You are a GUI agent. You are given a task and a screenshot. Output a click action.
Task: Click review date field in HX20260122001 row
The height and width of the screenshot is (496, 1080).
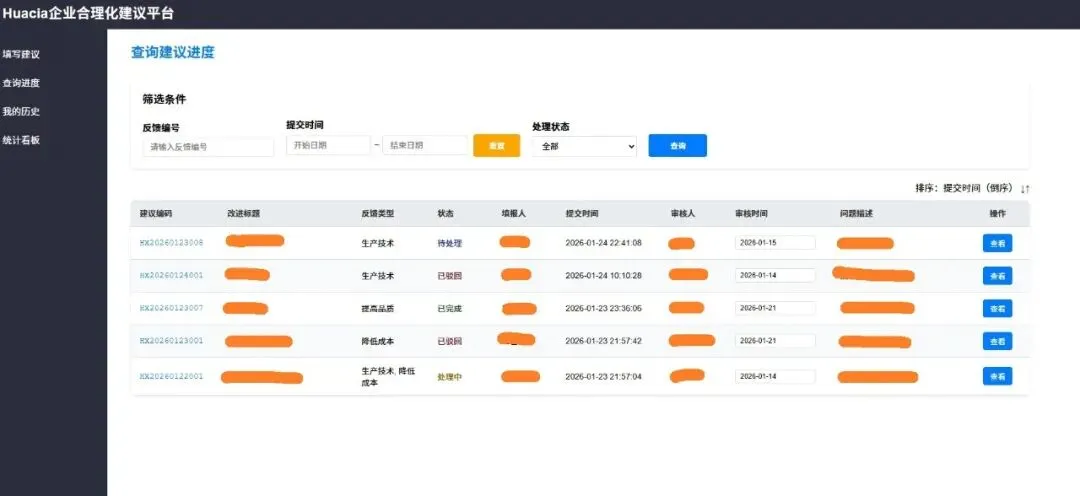[x=775, y=376]
